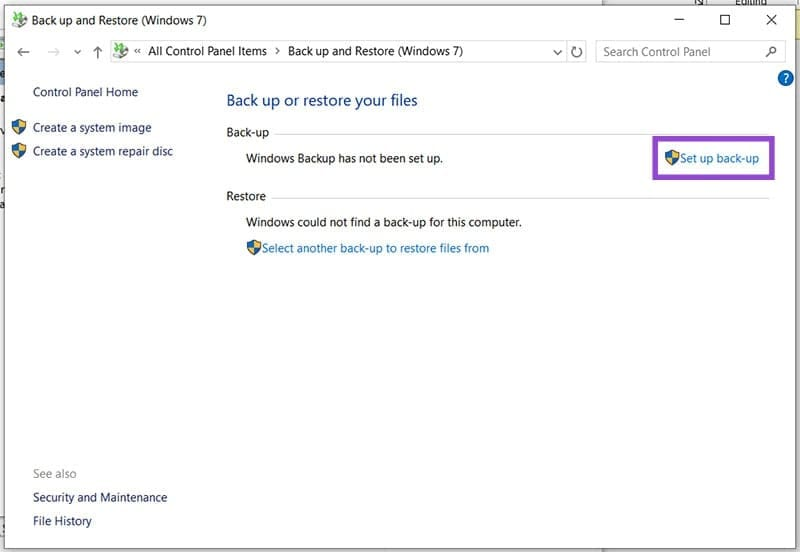Choose Create a system repair disc
Screen dimensions: 800x552
[x=102, y=152]
